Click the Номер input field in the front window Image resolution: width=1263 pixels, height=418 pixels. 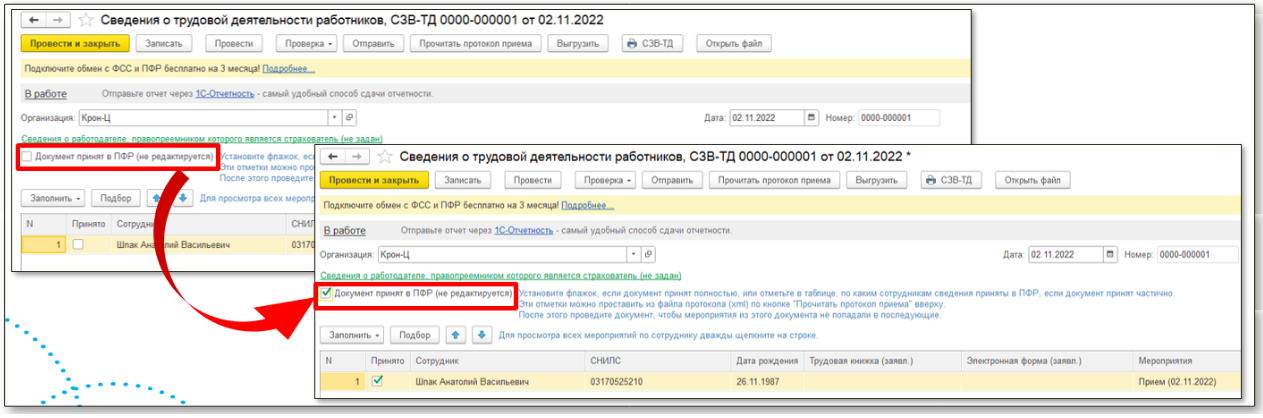(x=1197, y=254)
